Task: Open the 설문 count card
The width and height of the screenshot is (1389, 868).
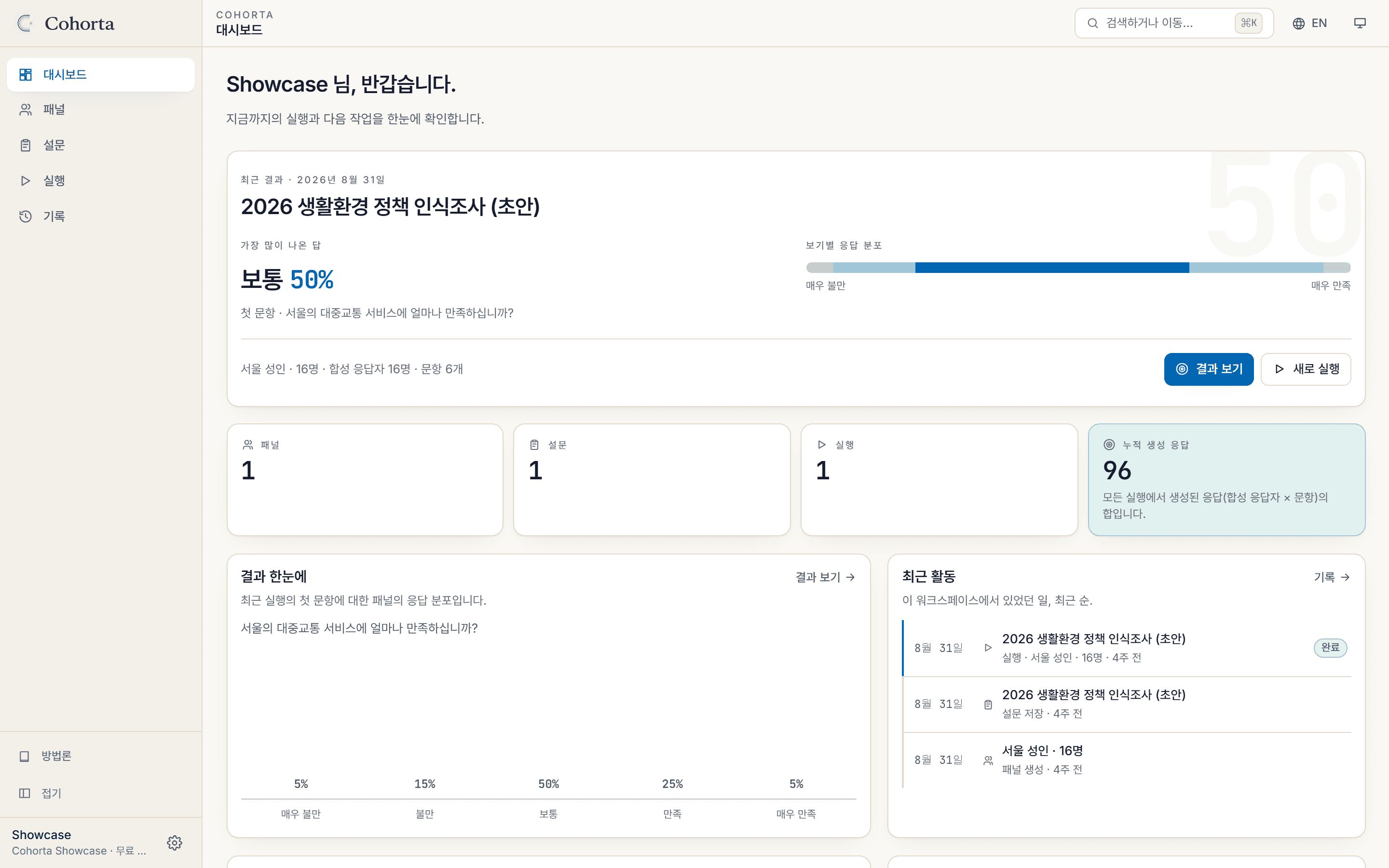Action: (652, 480)
